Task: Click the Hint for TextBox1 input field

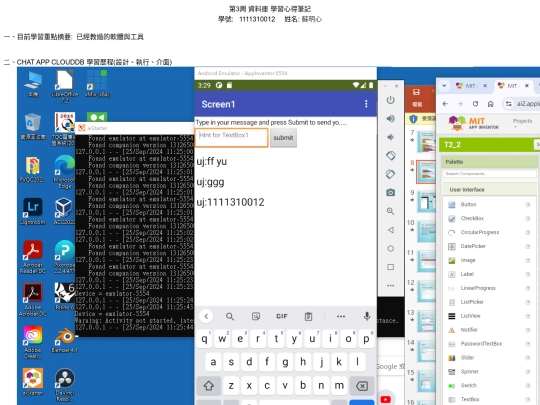Action: point(231,138)
